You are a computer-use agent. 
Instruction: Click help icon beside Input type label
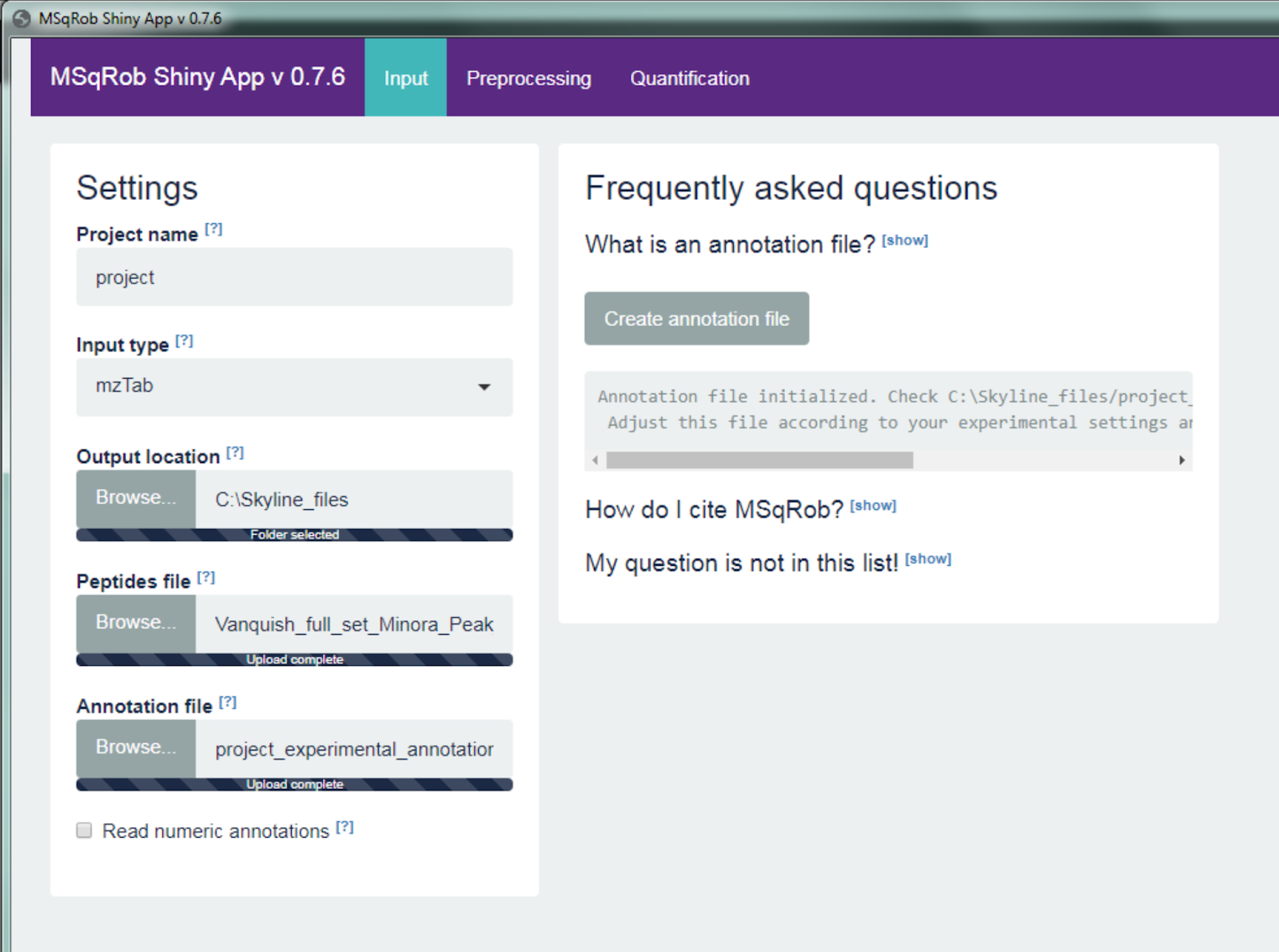(185, 341)
